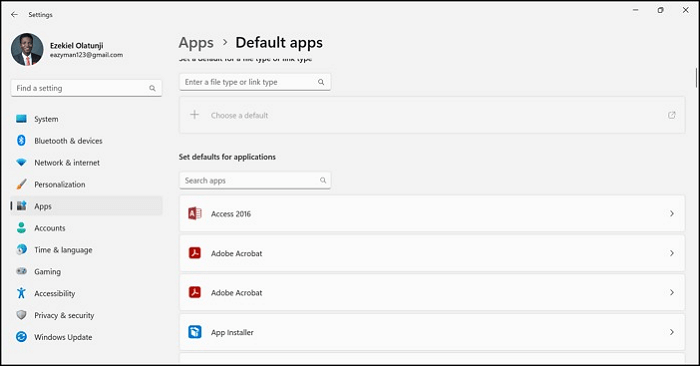Viewport: 700px width, 366px height.
Task: Click the Enter a file type field
Action: (255, 82)
